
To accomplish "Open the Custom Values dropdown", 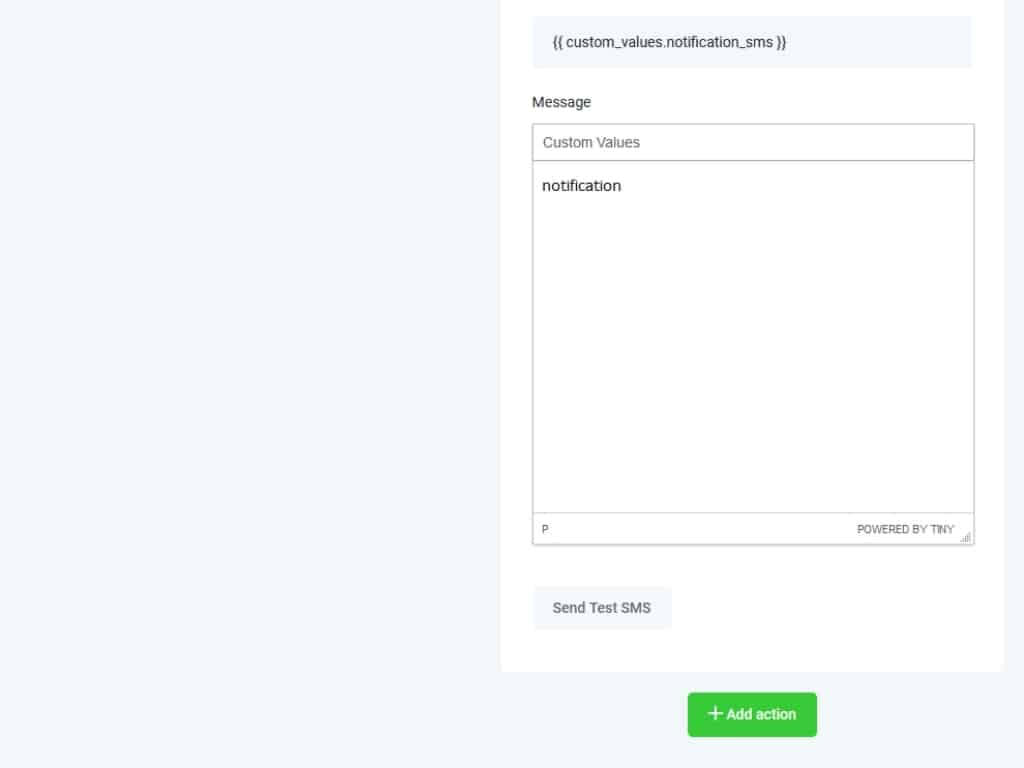I will [x=753, y=142].
